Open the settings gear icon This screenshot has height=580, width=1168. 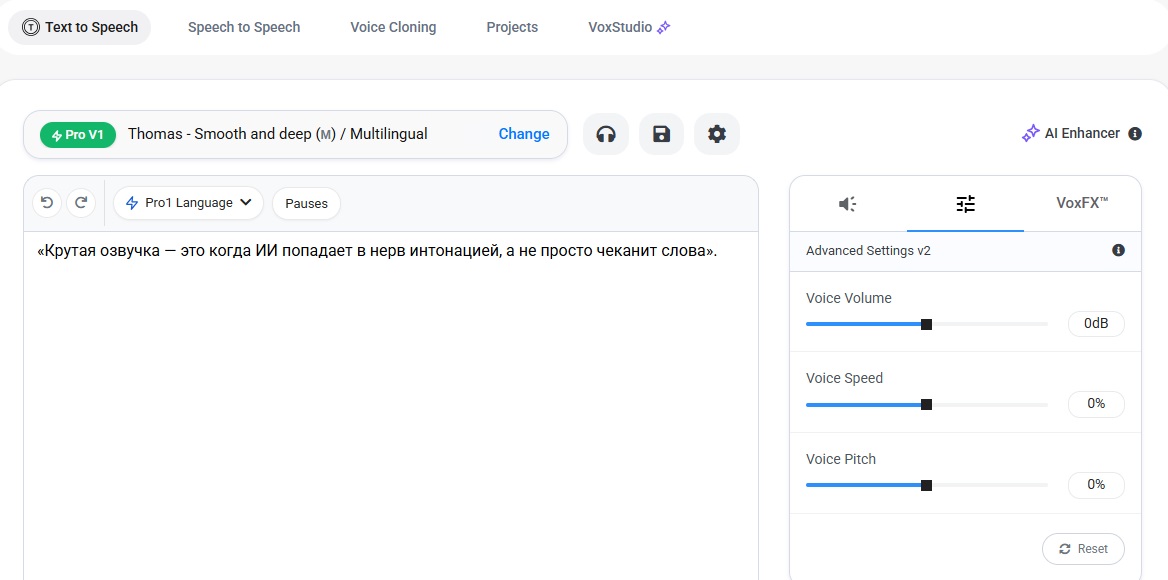pos(716,134)
